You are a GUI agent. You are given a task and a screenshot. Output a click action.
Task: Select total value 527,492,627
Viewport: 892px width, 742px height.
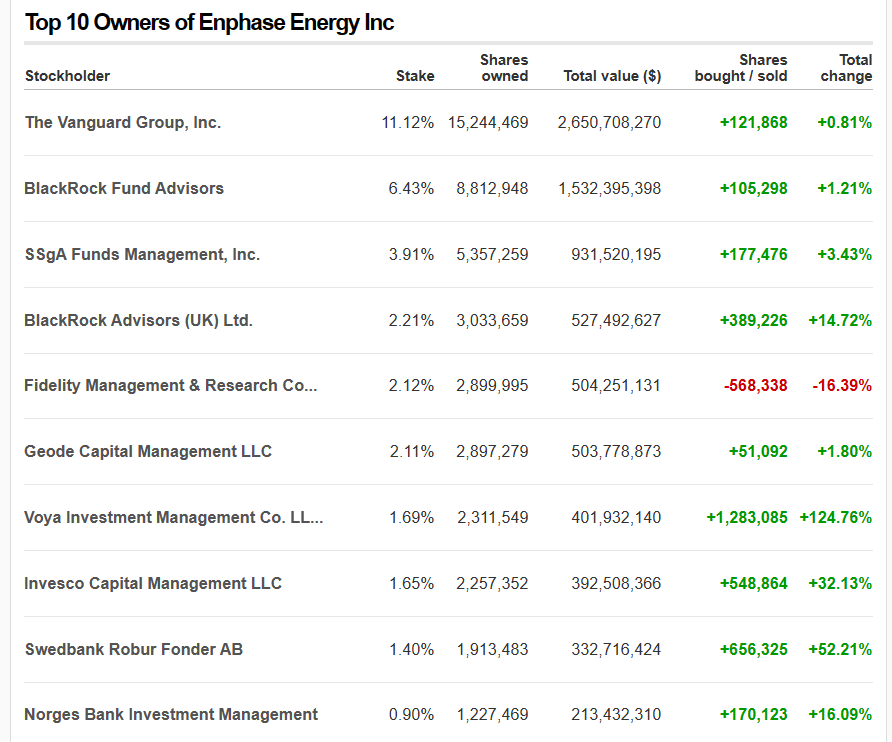click(616, 320)
